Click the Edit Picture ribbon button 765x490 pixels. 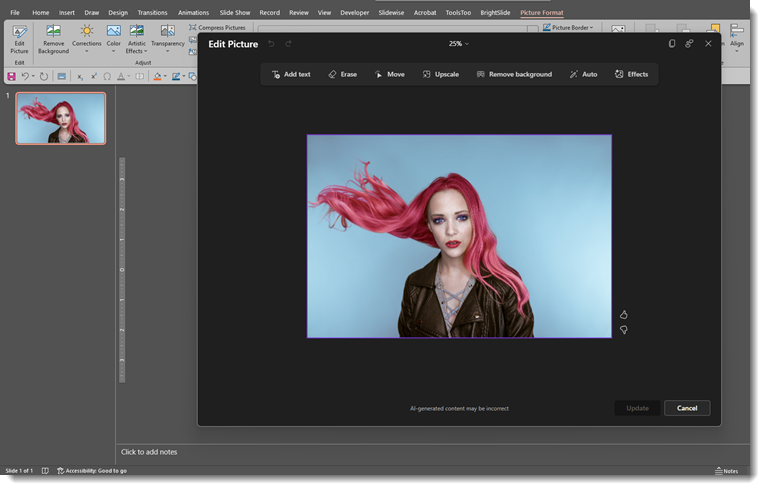pos(19,39)
